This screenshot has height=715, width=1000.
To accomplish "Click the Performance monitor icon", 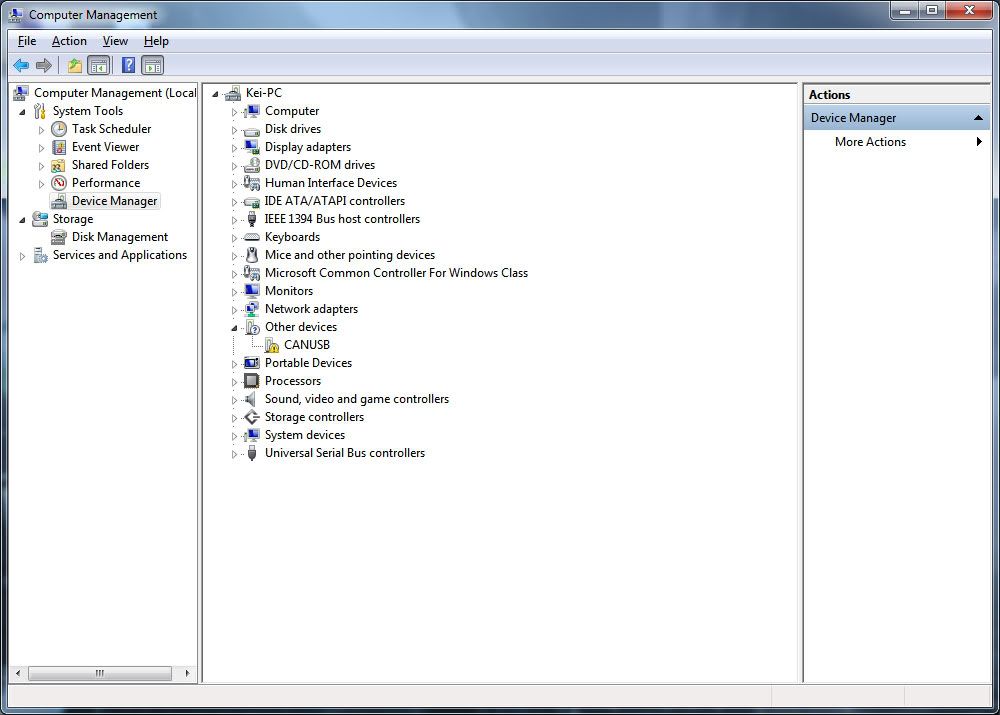I will pyautogui.click(x=59, y=183).
